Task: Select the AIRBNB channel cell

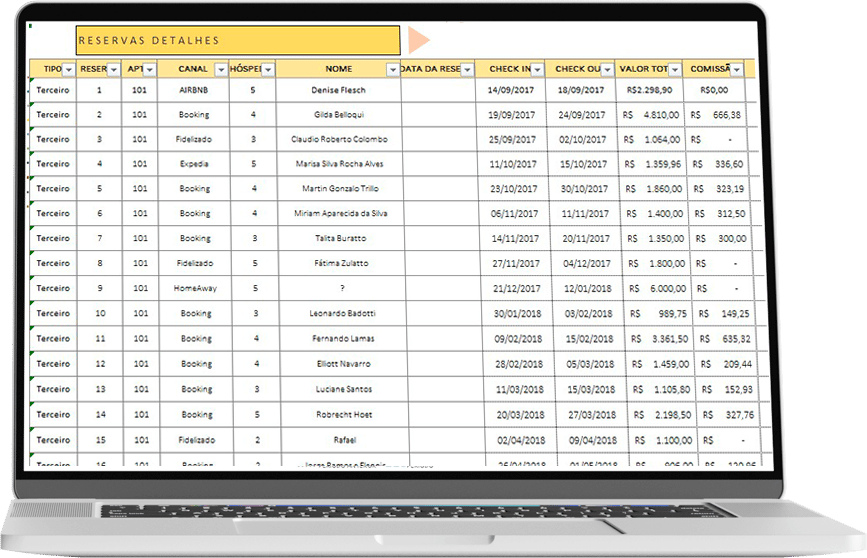Action: tap(194, 90)
